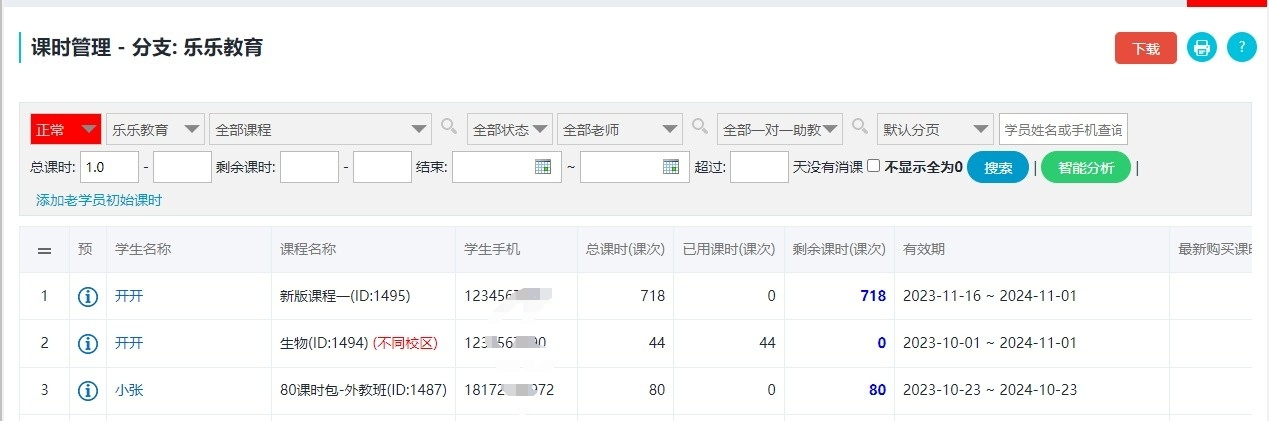Click the table menu icon in header
This screenshot has width=1269, height=421.
point(44,250)
